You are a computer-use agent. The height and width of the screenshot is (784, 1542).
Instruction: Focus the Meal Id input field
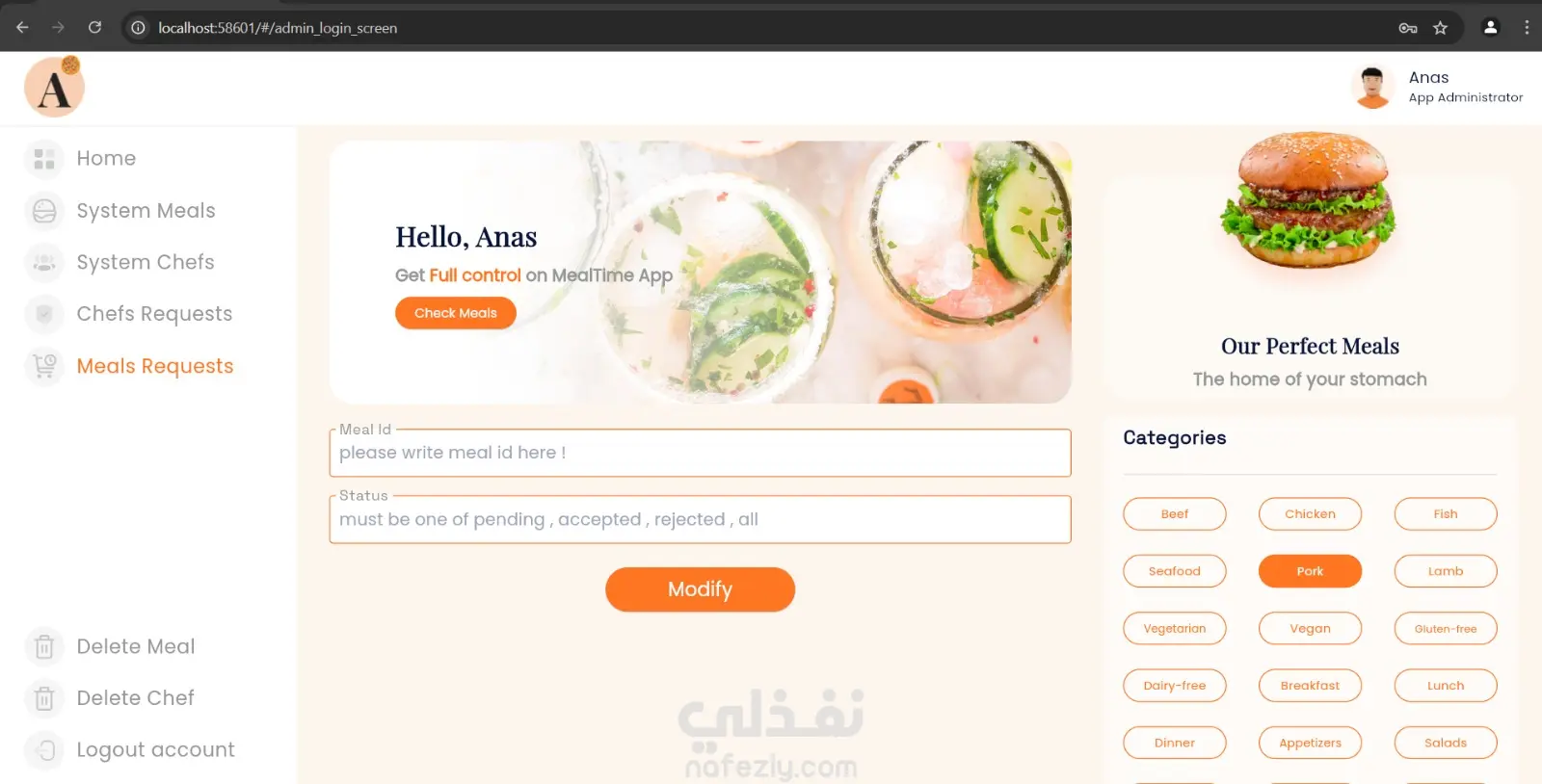700,453
